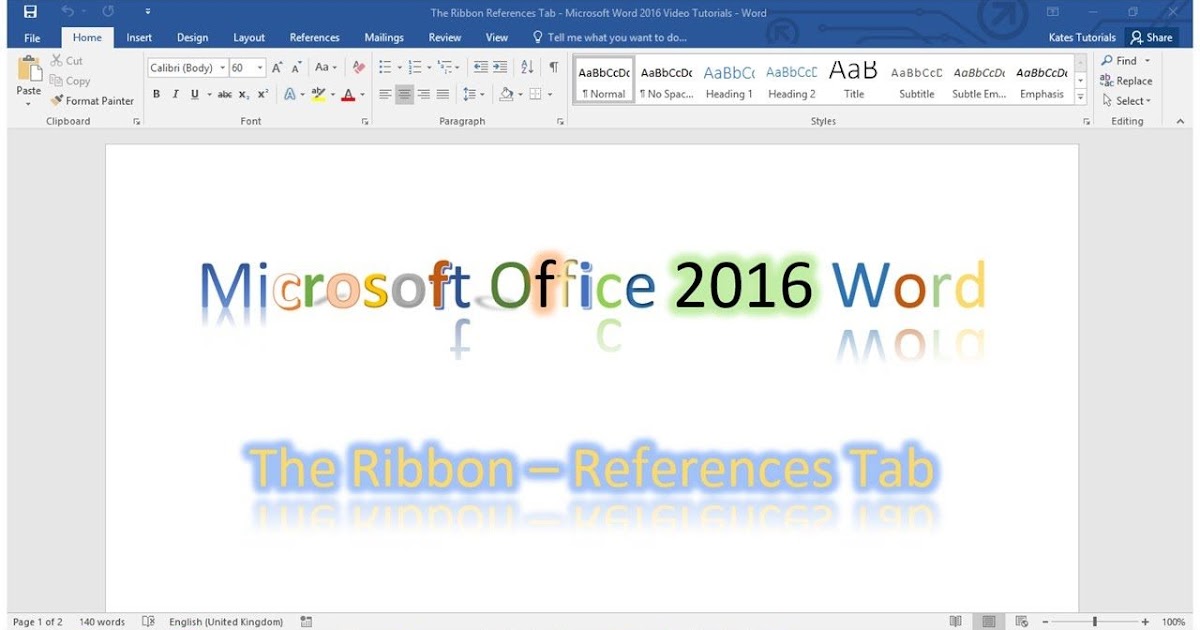The height and width of the screenshot is (630, 1200).
Task: Switch to the Layout tab
Action: (249, 38)
